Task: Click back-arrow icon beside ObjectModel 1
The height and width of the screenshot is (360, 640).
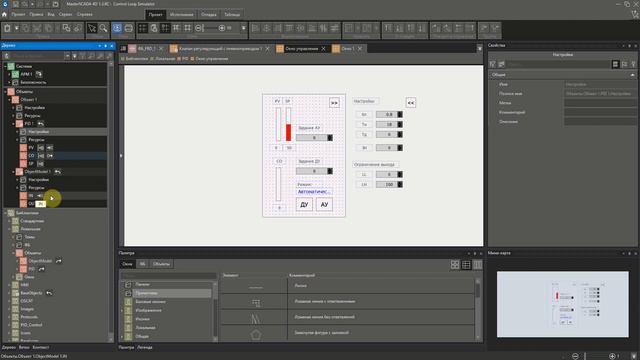Action: 58,171
